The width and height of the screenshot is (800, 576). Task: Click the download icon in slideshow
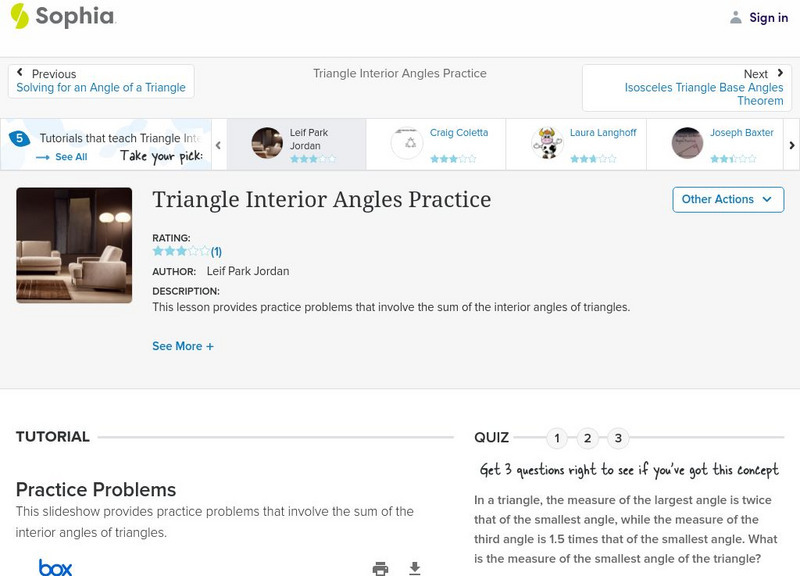click(415, 568)
